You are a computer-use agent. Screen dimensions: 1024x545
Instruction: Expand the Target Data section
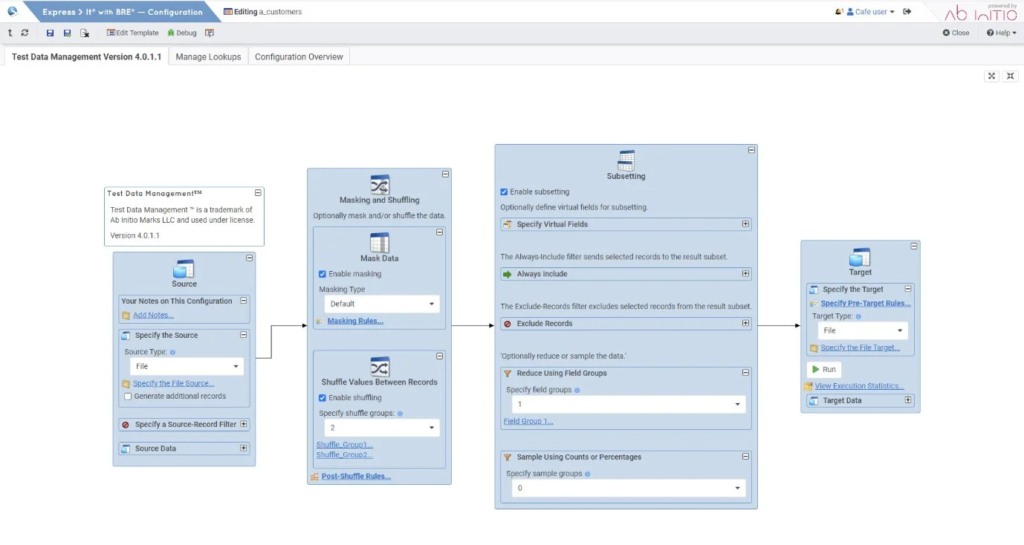tap(908, 400)
